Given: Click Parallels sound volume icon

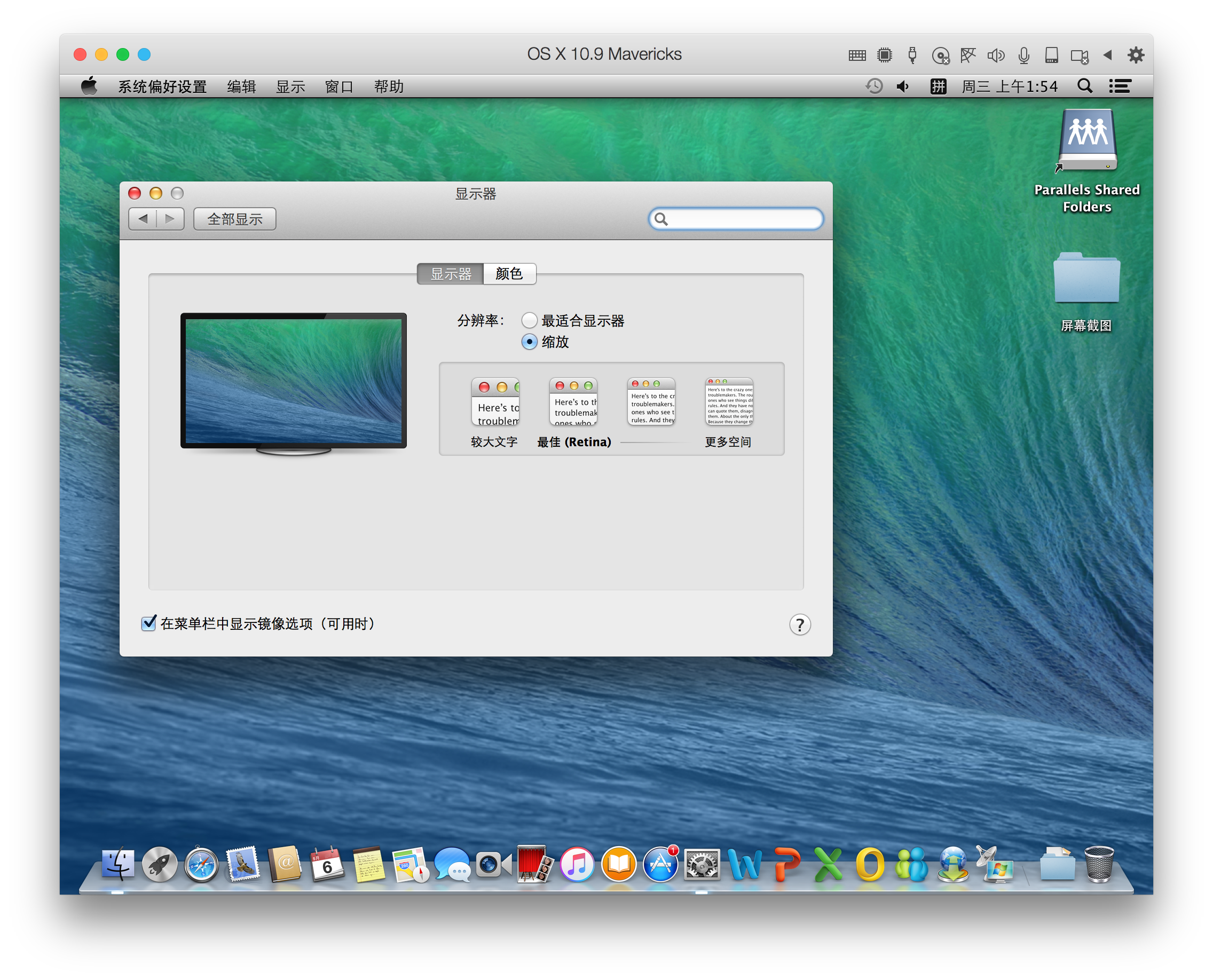Looking at the screenshot, I should click(996, 56).
